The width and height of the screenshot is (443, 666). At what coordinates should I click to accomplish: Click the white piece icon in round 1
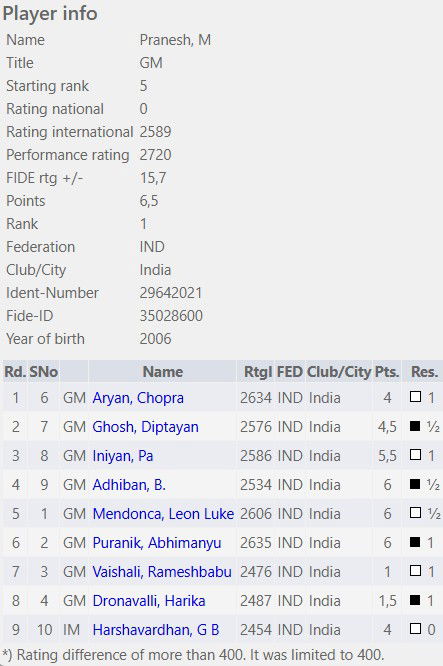[415, 397]
